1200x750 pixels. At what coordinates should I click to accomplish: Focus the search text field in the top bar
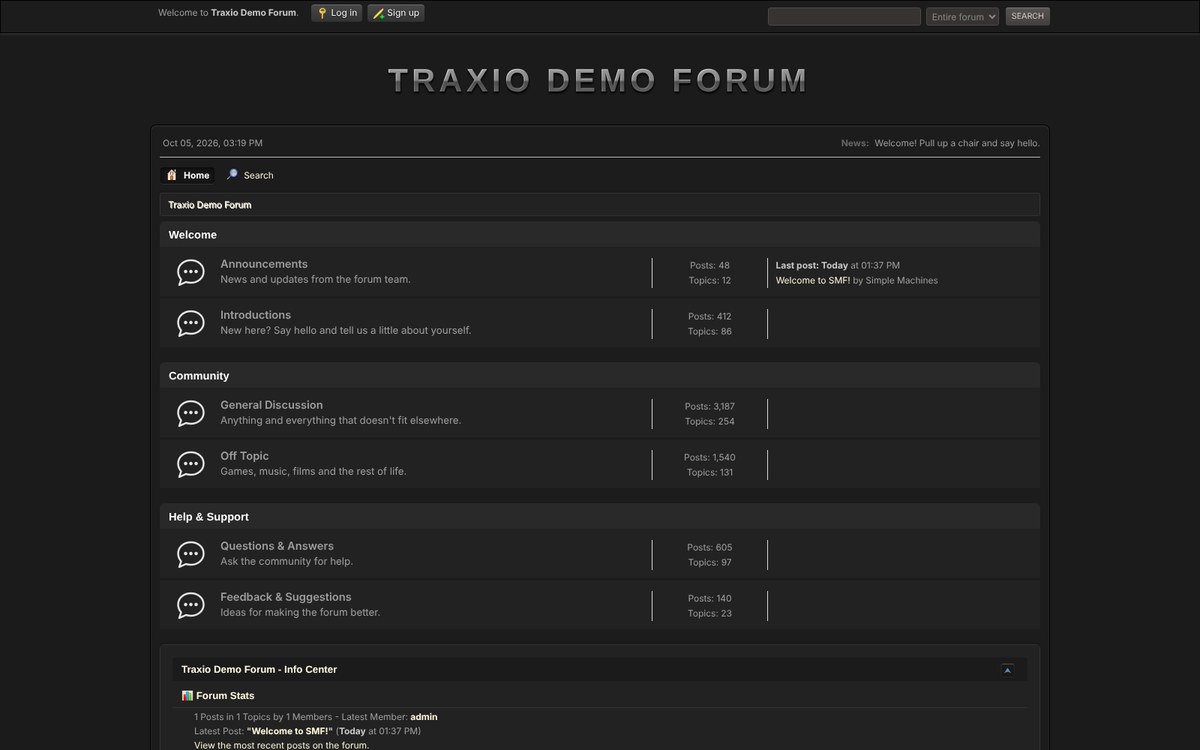[844, 16]
